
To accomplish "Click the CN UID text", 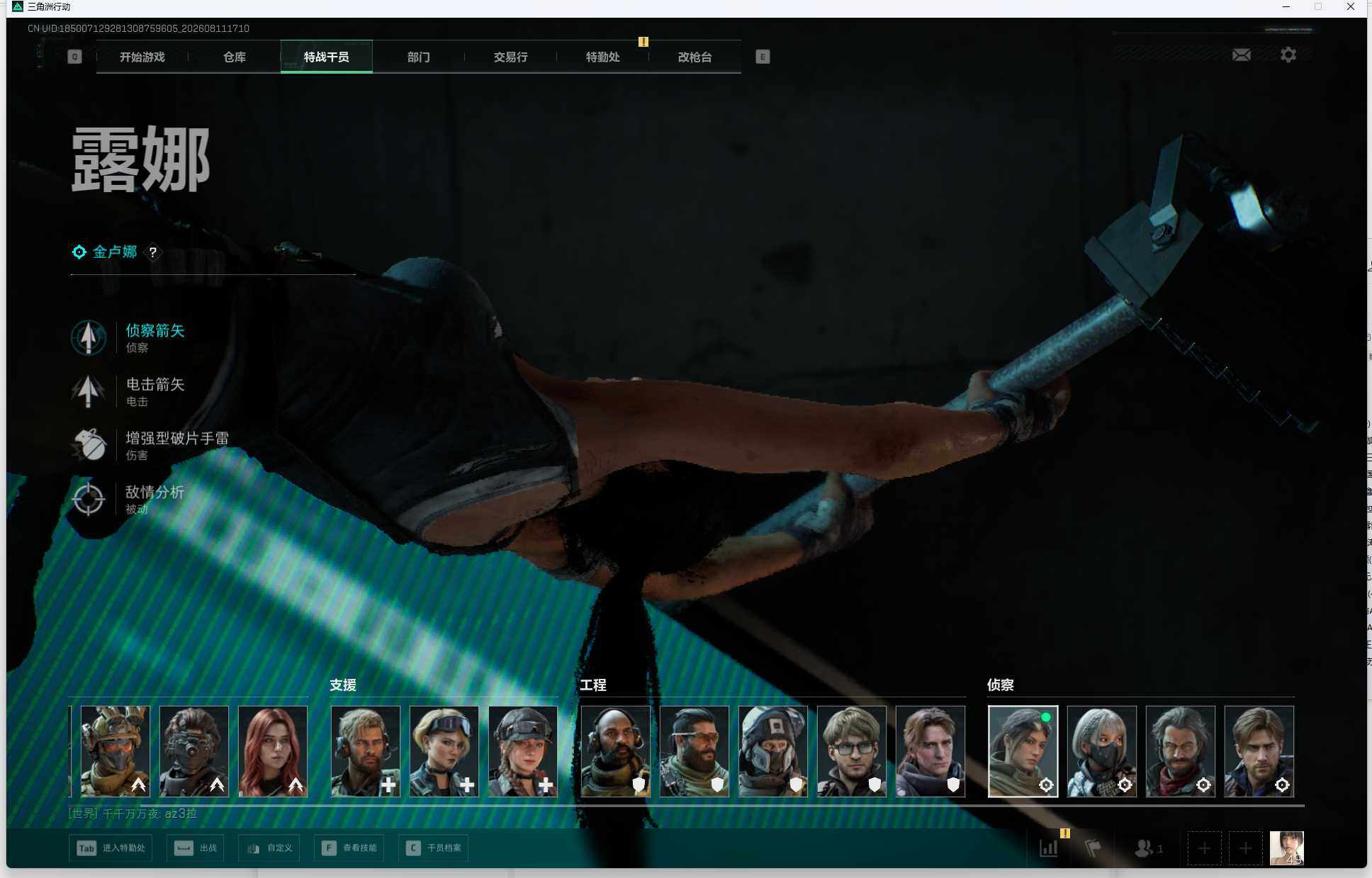I will point(138,28).
